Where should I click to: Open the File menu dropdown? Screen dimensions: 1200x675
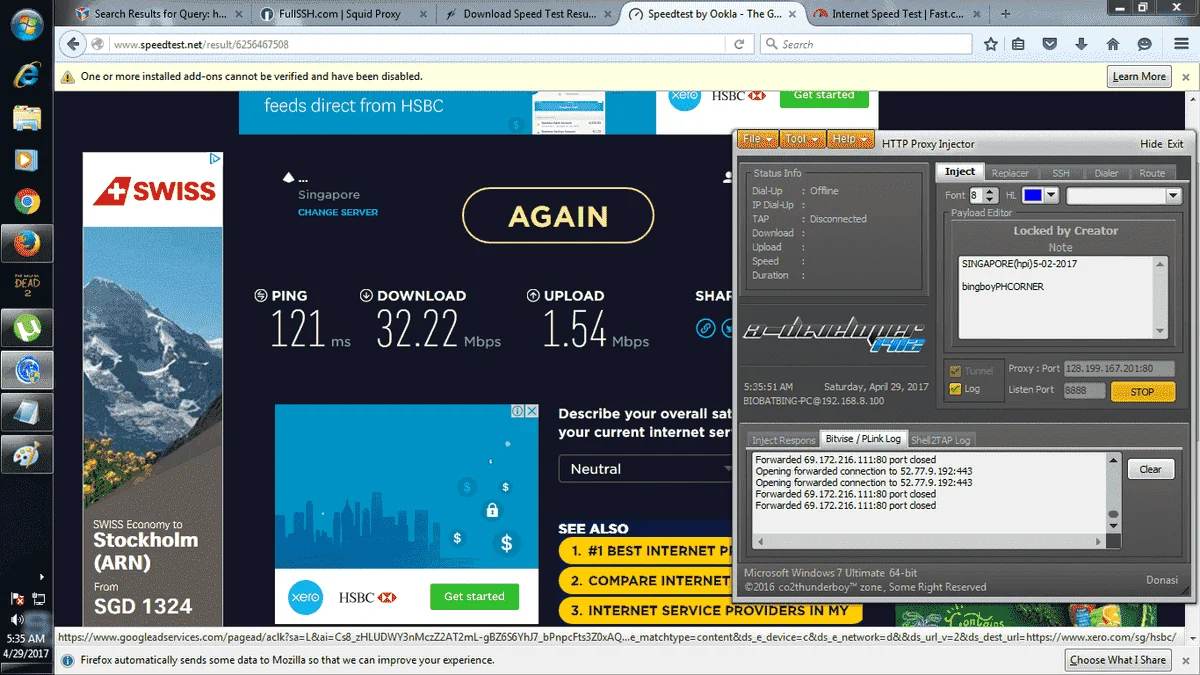[757, 139]
